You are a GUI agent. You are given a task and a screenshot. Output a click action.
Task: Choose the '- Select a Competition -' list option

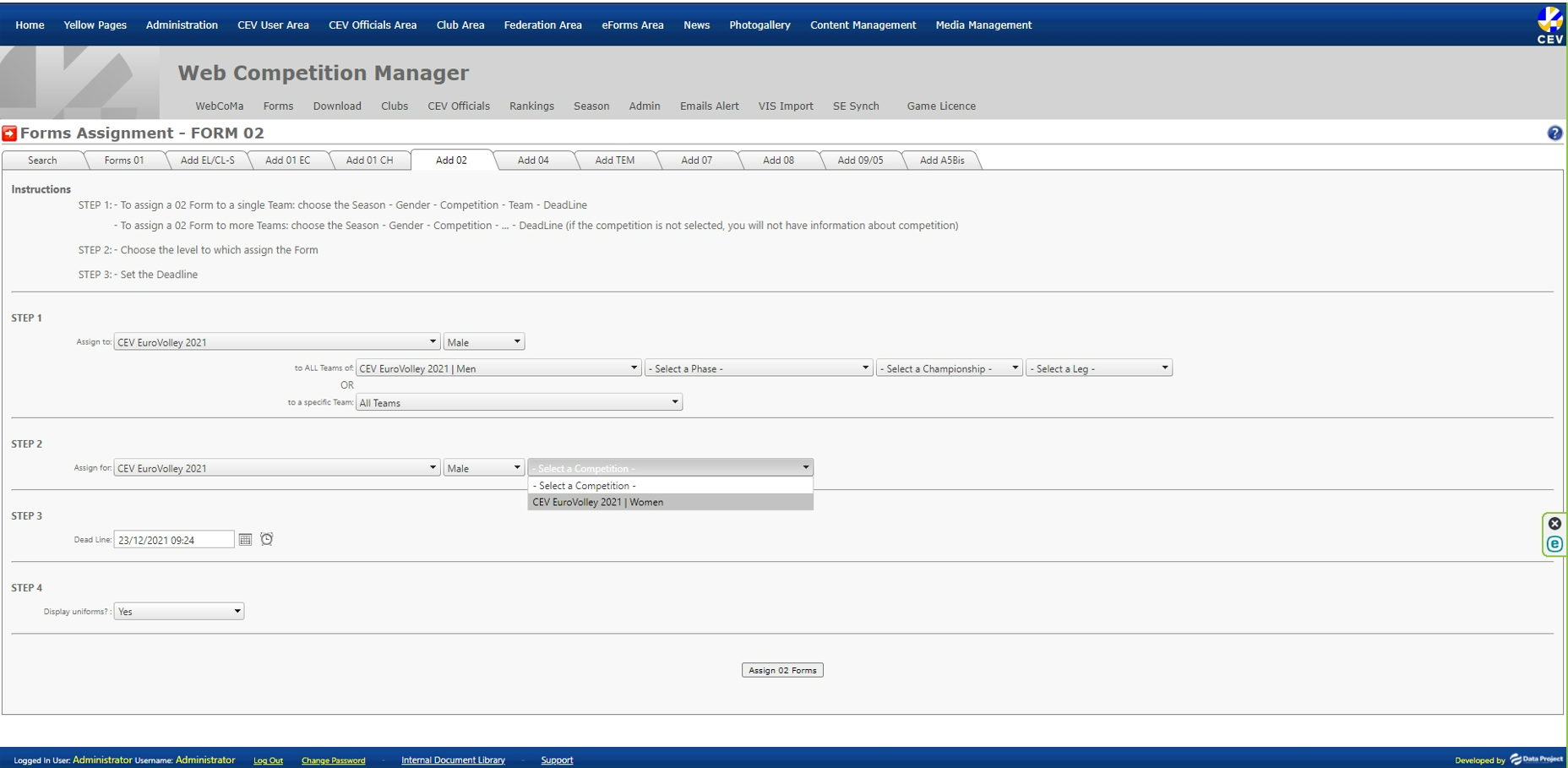point(671,486)
